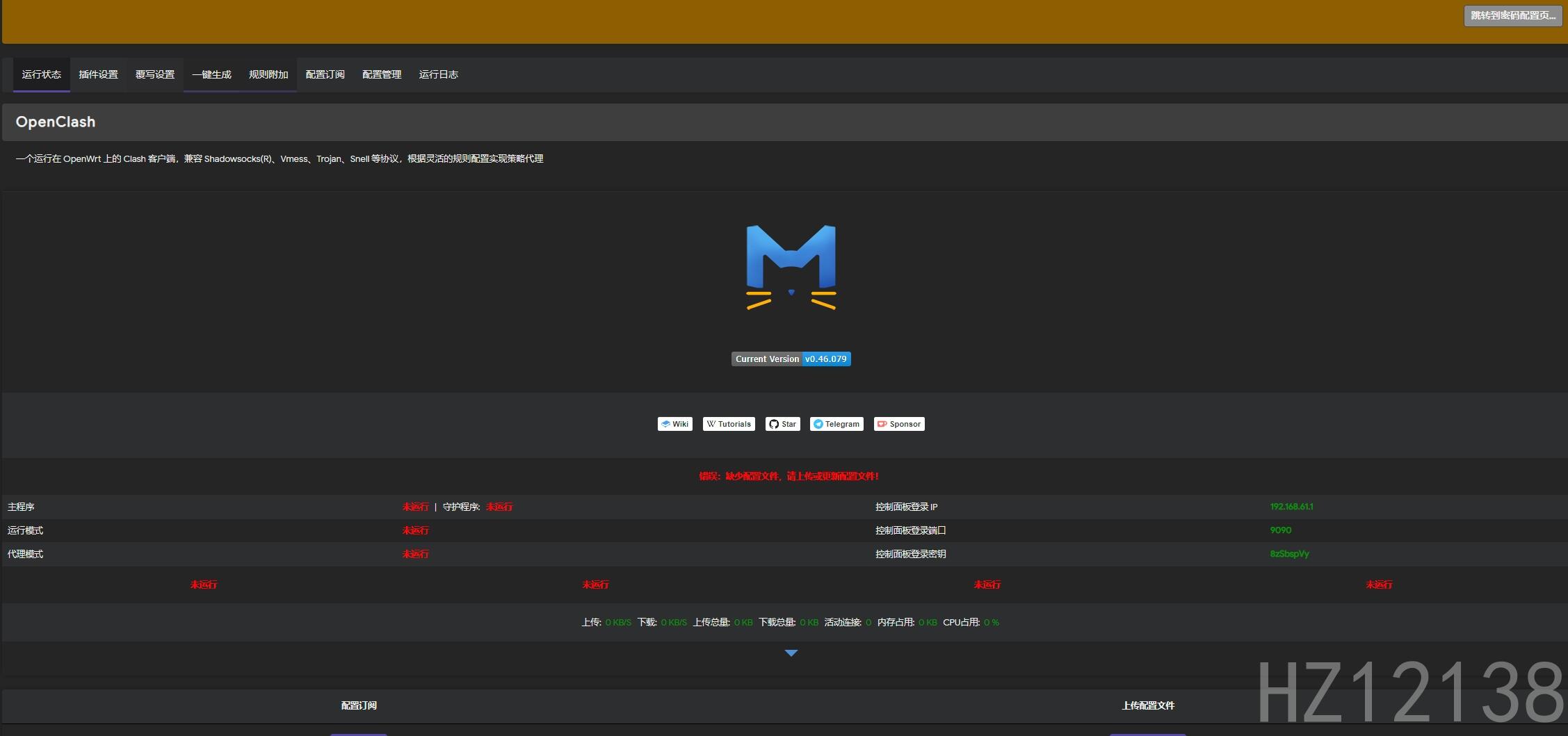1568x736 pixels.
Task: Click the 控制面板登录密钥 label
Action: tap(911, 554)
